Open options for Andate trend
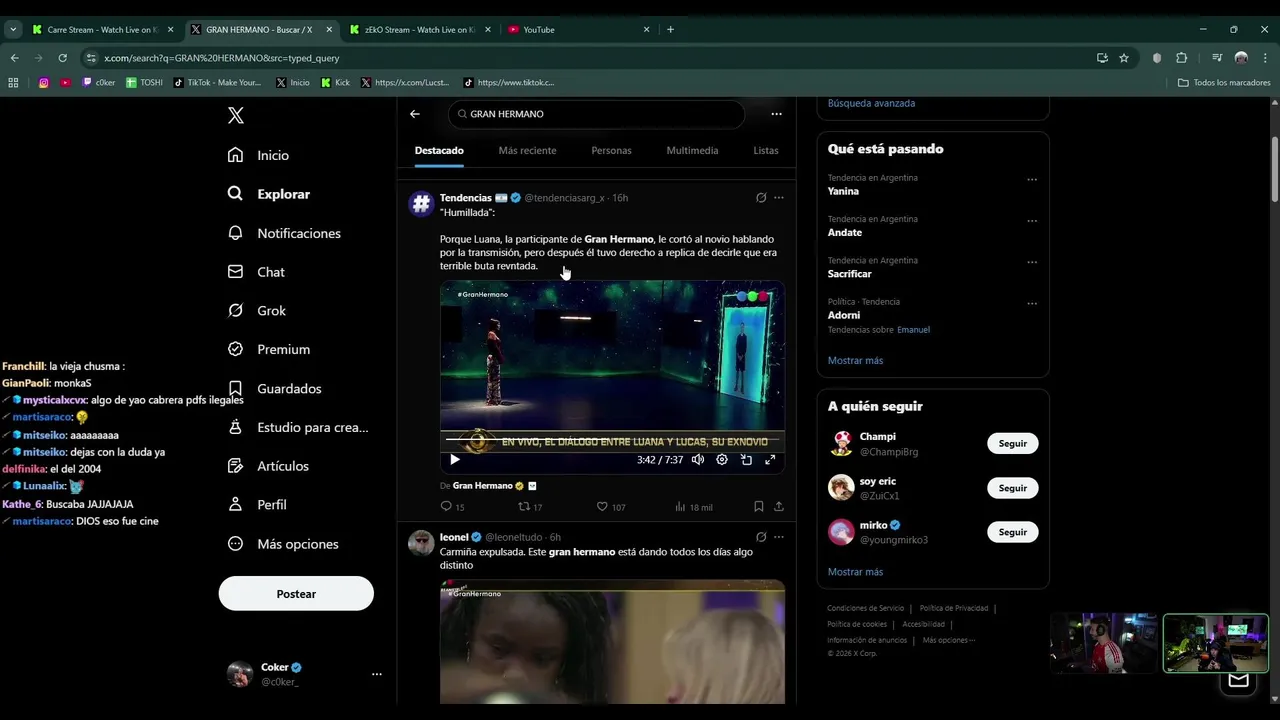 [1032, 221]
